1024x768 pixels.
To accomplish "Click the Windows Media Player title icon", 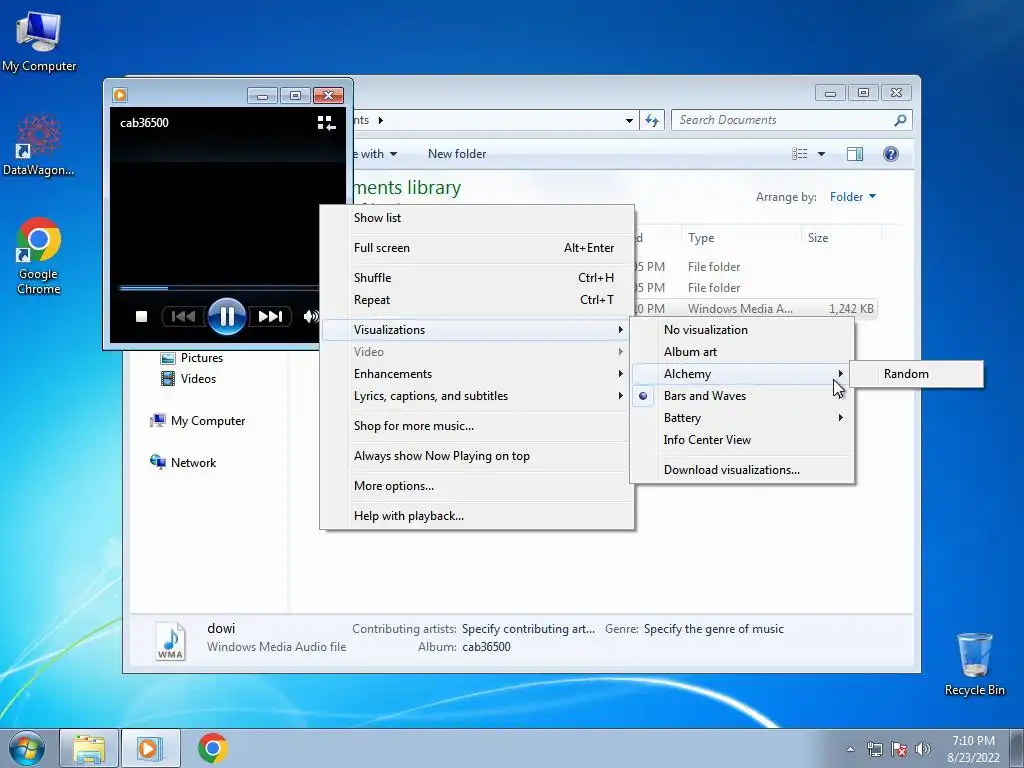I will coord(120,95).
